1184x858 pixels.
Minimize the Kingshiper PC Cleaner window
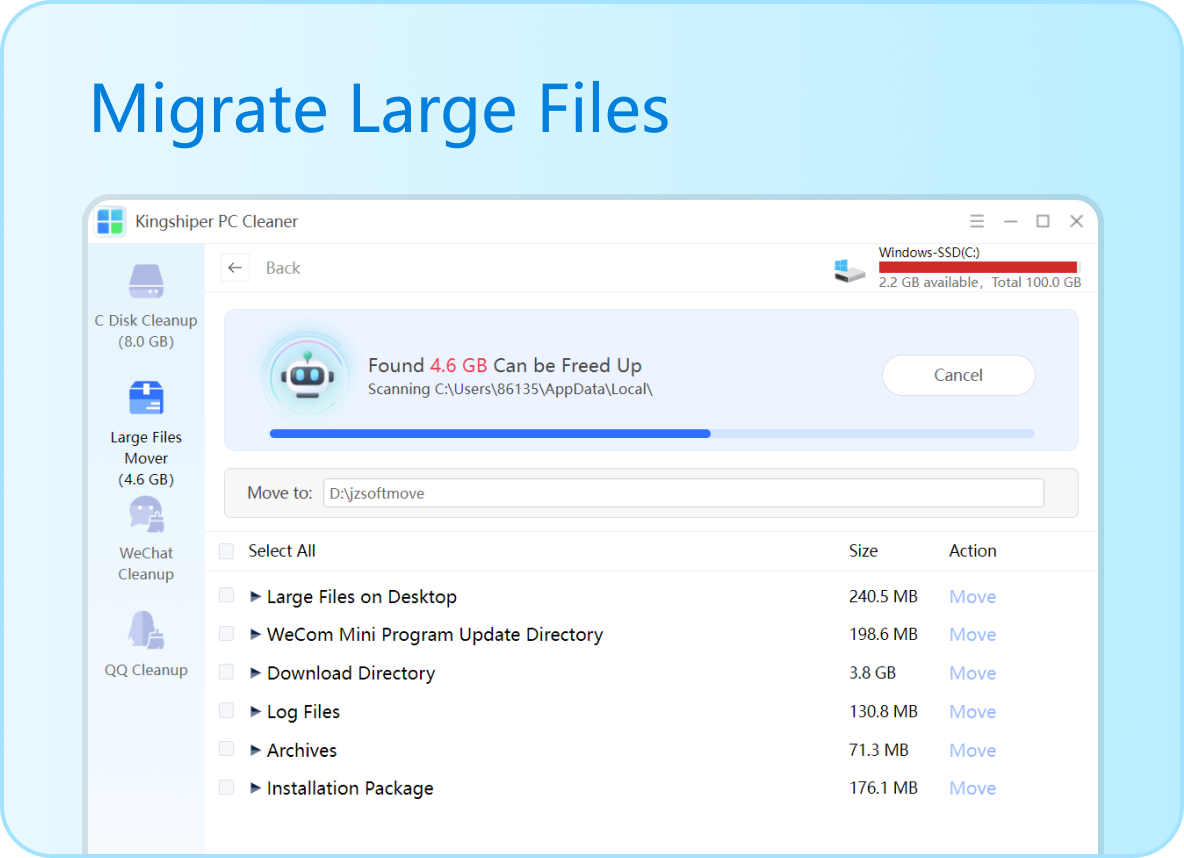point(1010,221)
